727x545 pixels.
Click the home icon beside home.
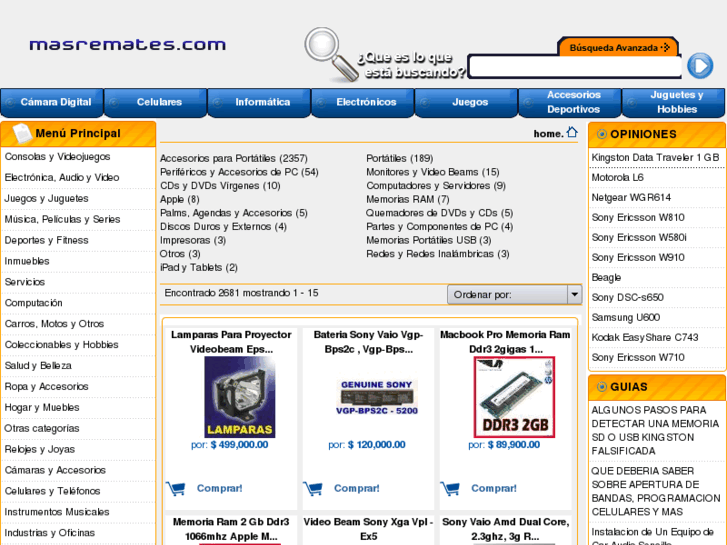572,132
